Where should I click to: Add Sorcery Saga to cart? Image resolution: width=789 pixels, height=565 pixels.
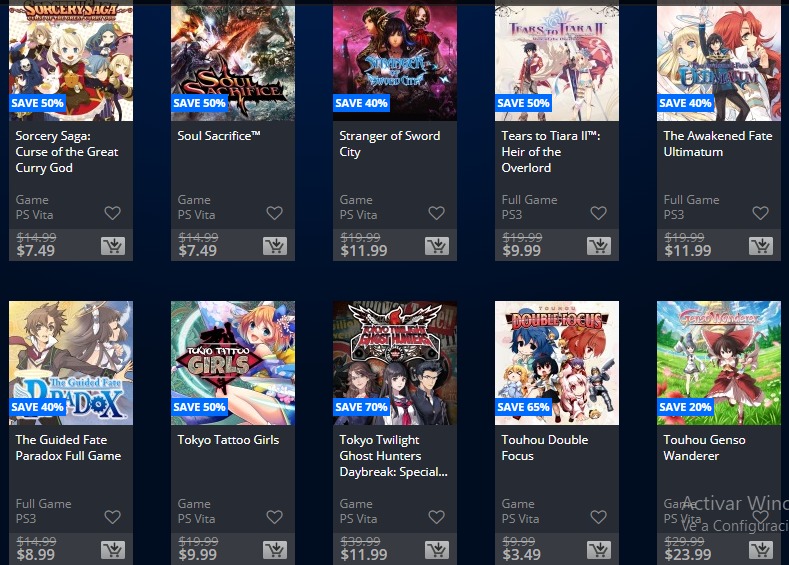click(113, 246)
